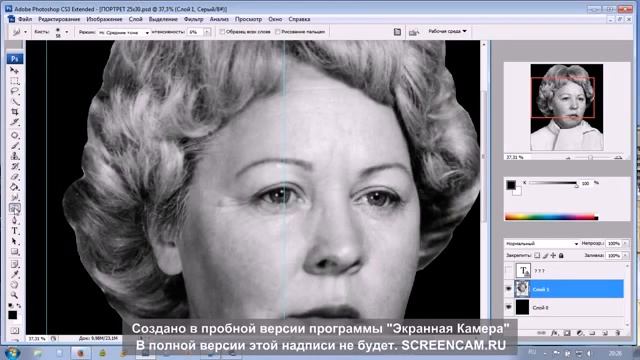Select the Type tool in toolbox
640x360 pixels.
[14, 231]
